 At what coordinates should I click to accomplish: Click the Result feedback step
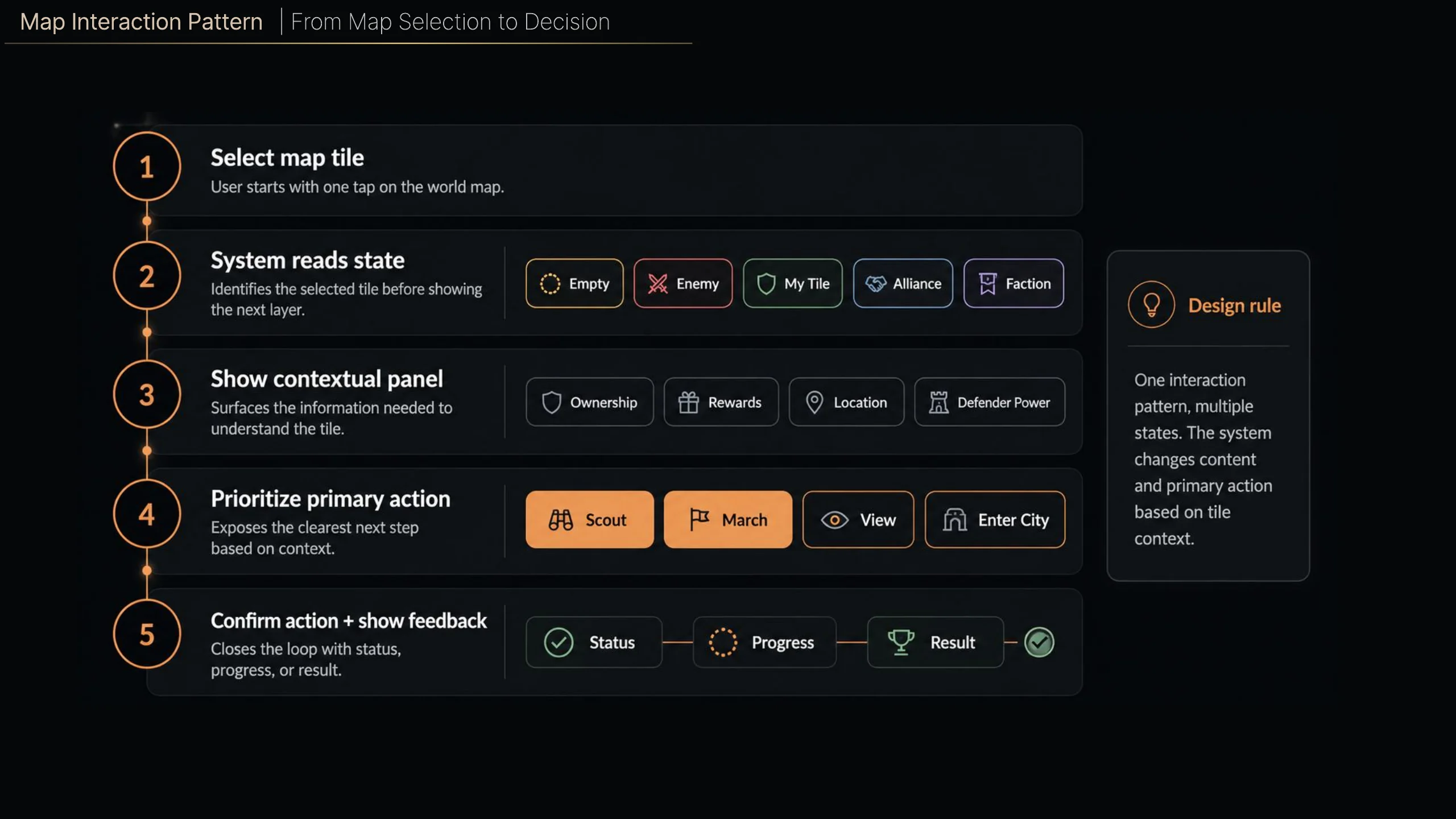935,642
